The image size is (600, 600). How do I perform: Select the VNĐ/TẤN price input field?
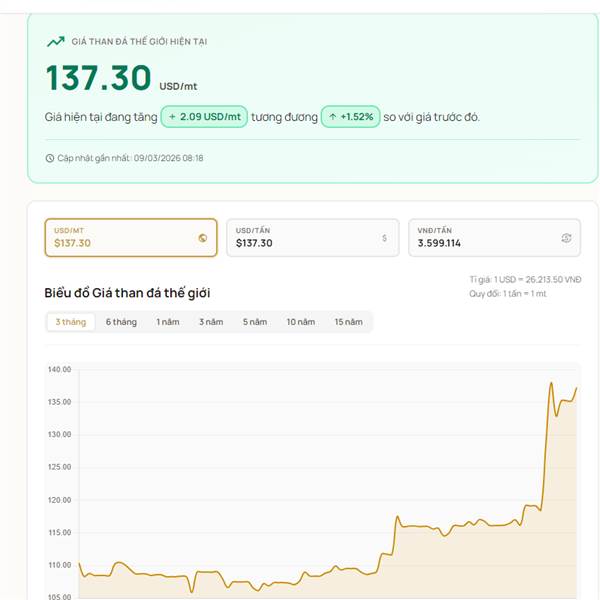[482, 243]
